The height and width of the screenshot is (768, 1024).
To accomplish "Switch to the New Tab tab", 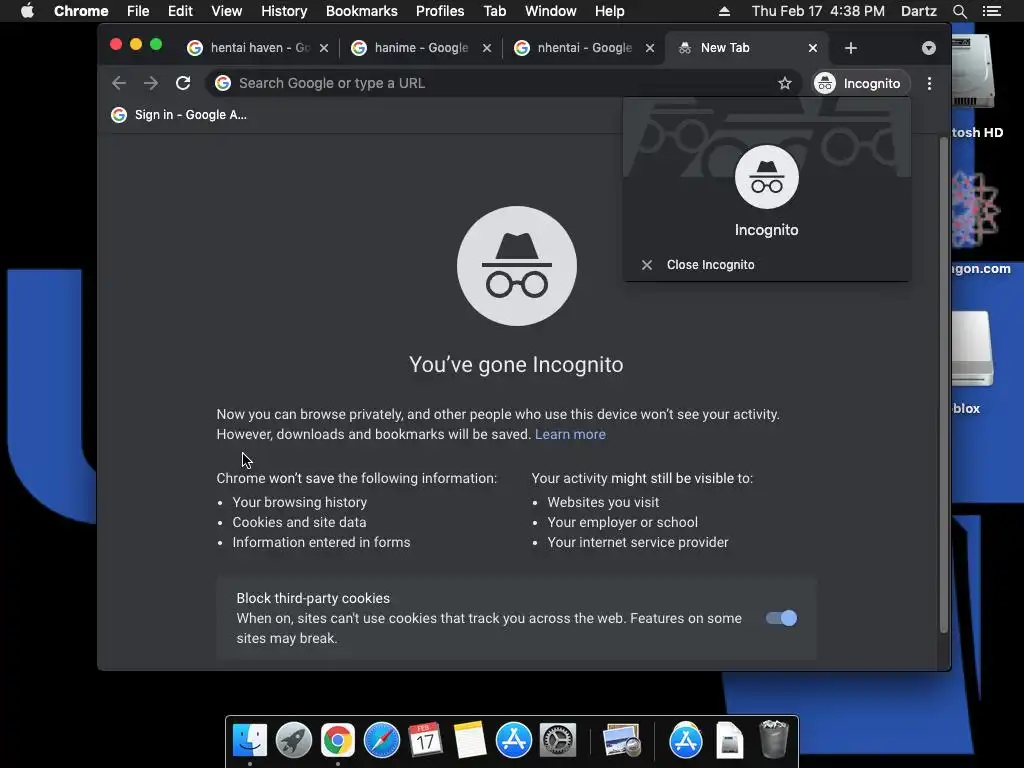I will pyautogui.click(x=746, y=48).
